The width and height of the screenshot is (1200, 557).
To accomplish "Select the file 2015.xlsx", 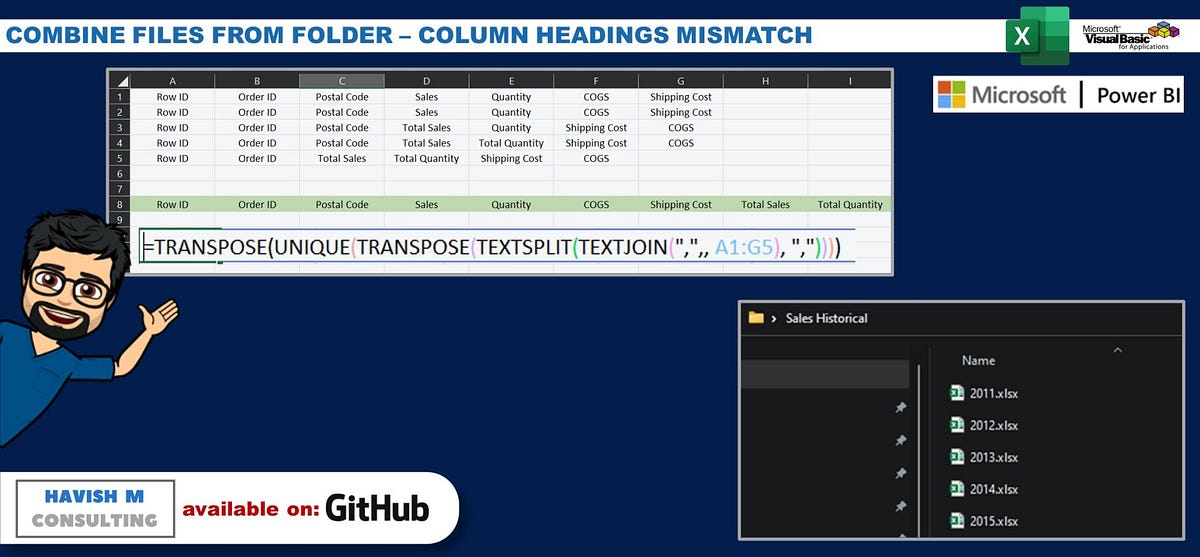I will coord(994,521).
